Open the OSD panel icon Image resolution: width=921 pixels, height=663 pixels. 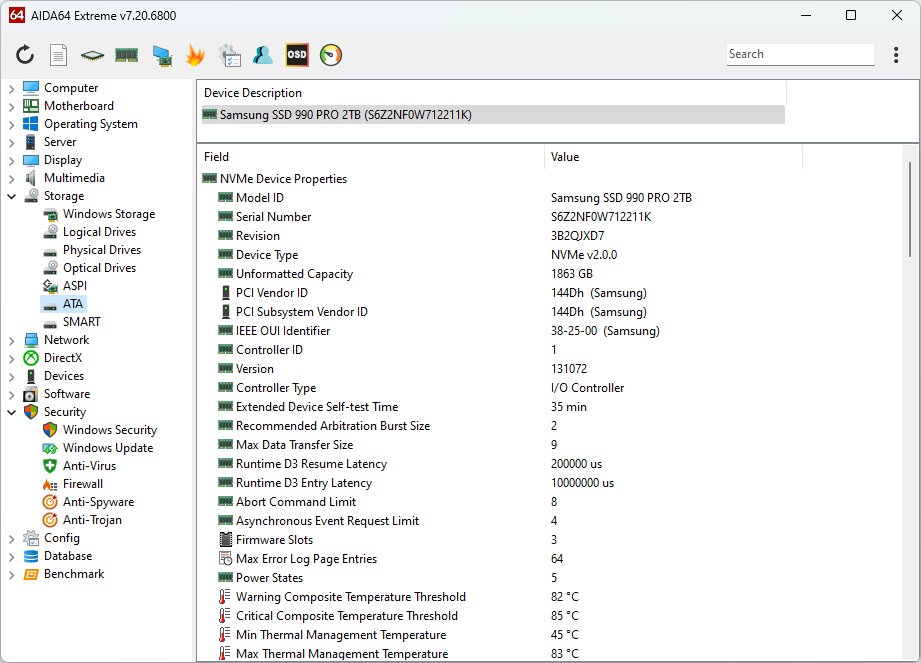point(297,55)
